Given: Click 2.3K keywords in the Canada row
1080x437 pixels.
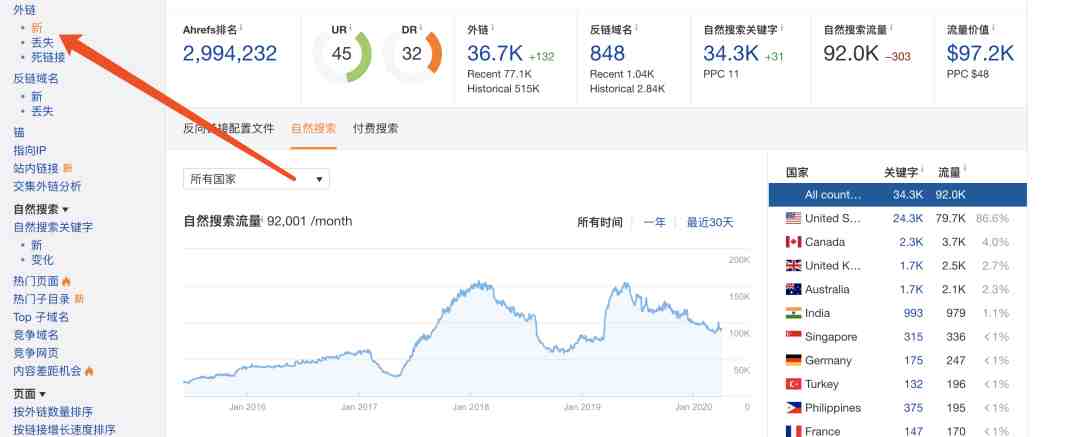Looking at the screenshot, I should click(x=911, y=242).
